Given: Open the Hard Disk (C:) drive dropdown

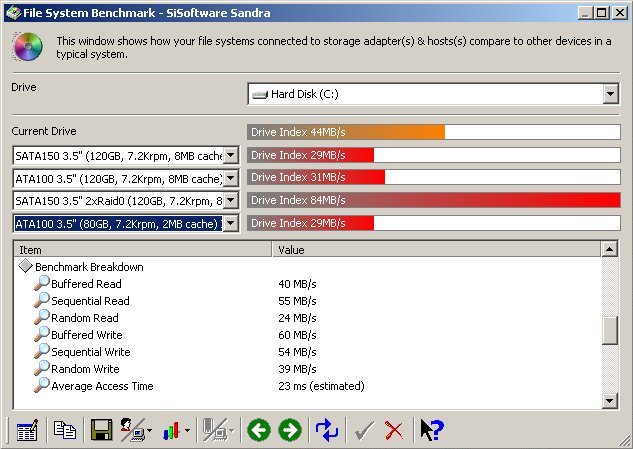Looking at the screenshot, I should point(611,94).
